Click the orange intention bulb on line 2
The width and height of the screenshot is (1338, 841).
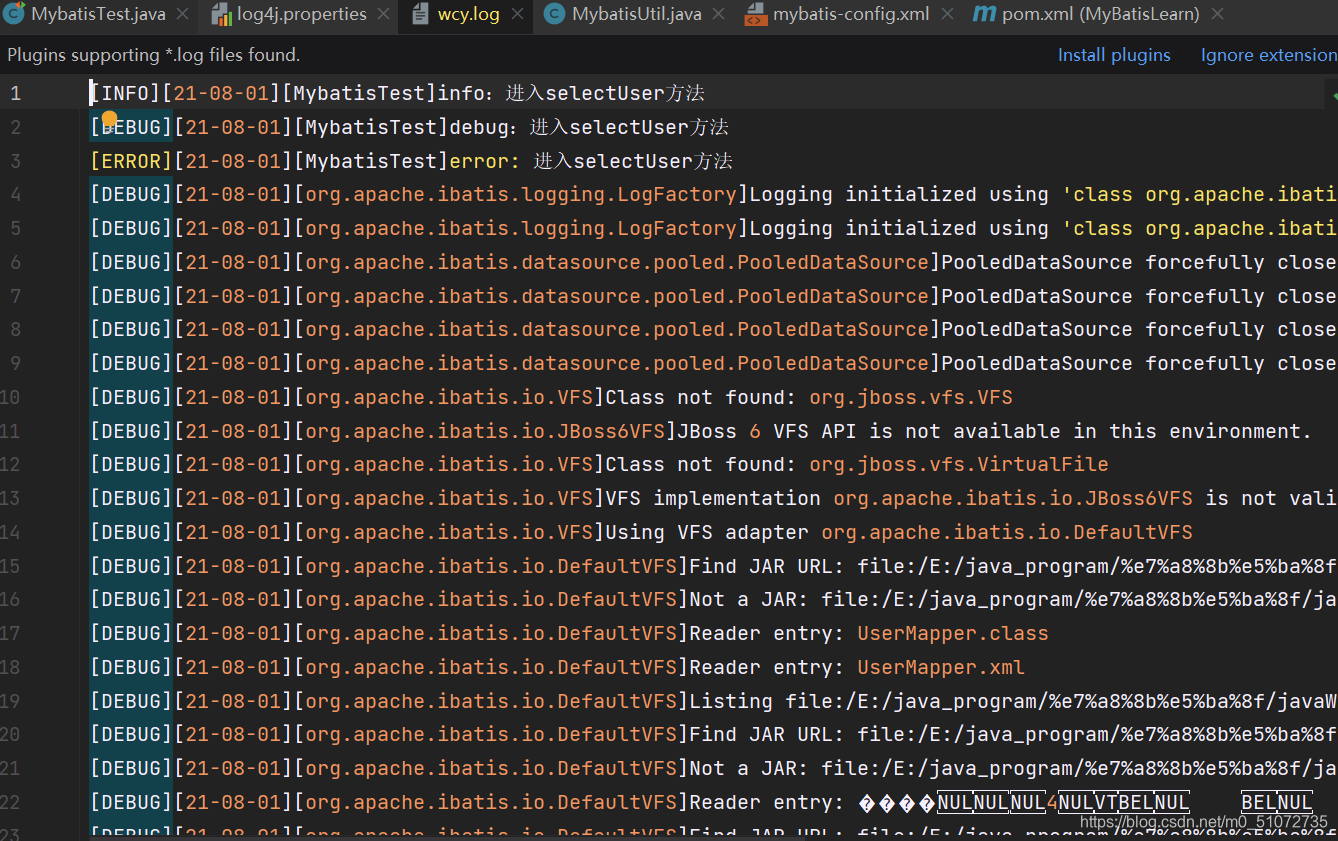(x=109, y=118)
